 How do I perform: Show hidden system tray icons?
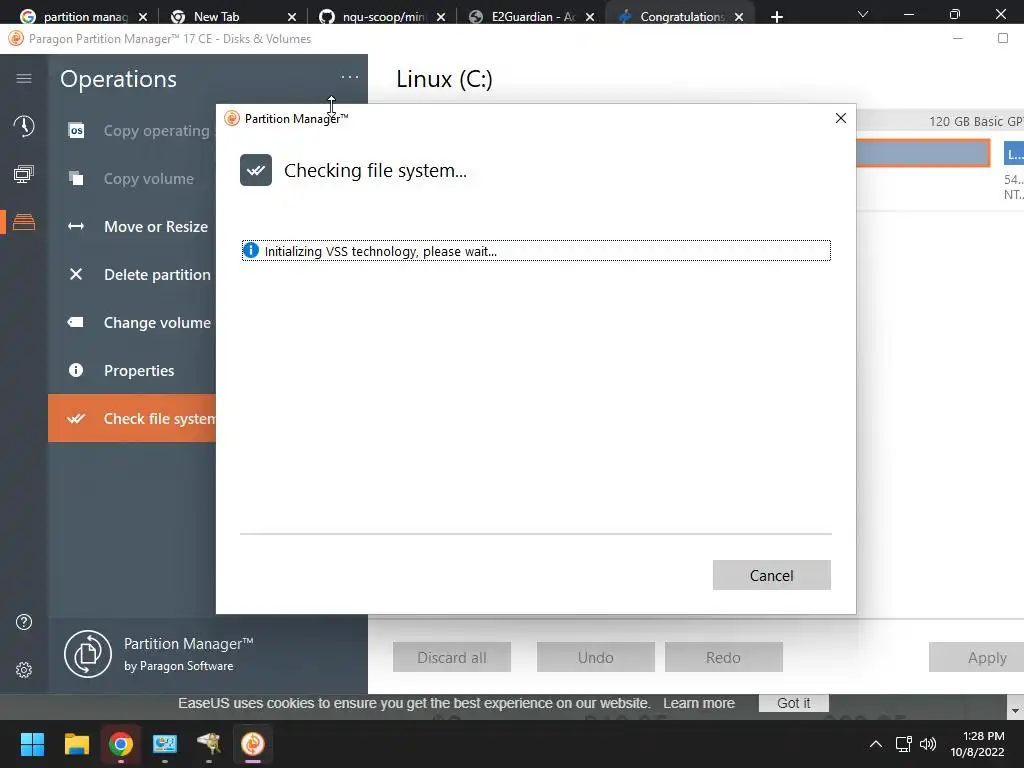pos(876,744)
